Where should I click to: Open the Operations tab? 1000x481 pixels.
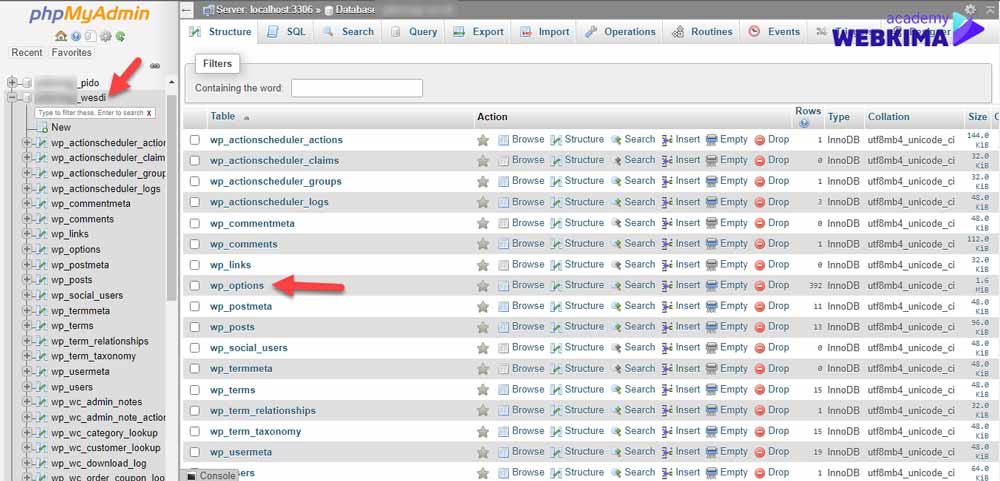pos(621,32)
